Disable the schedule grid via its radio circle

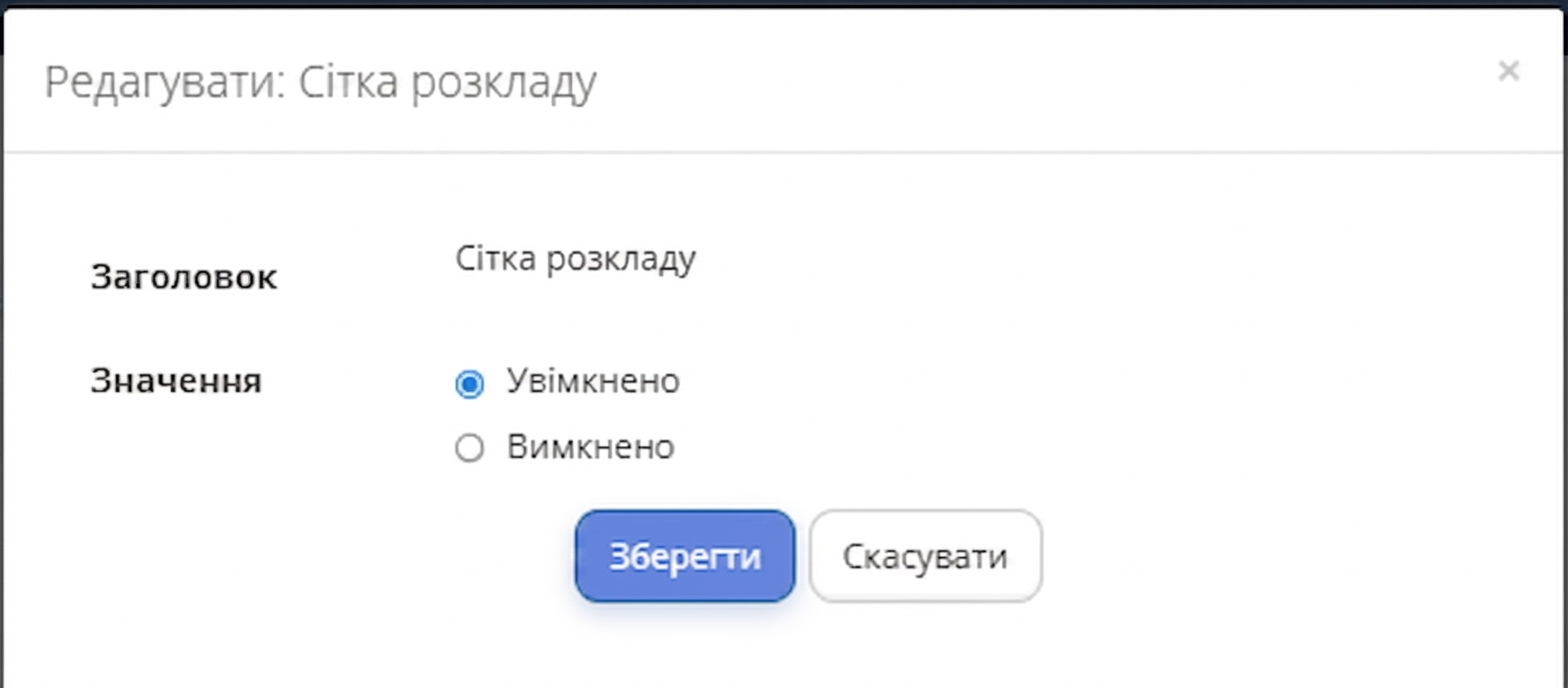[469, 448]
